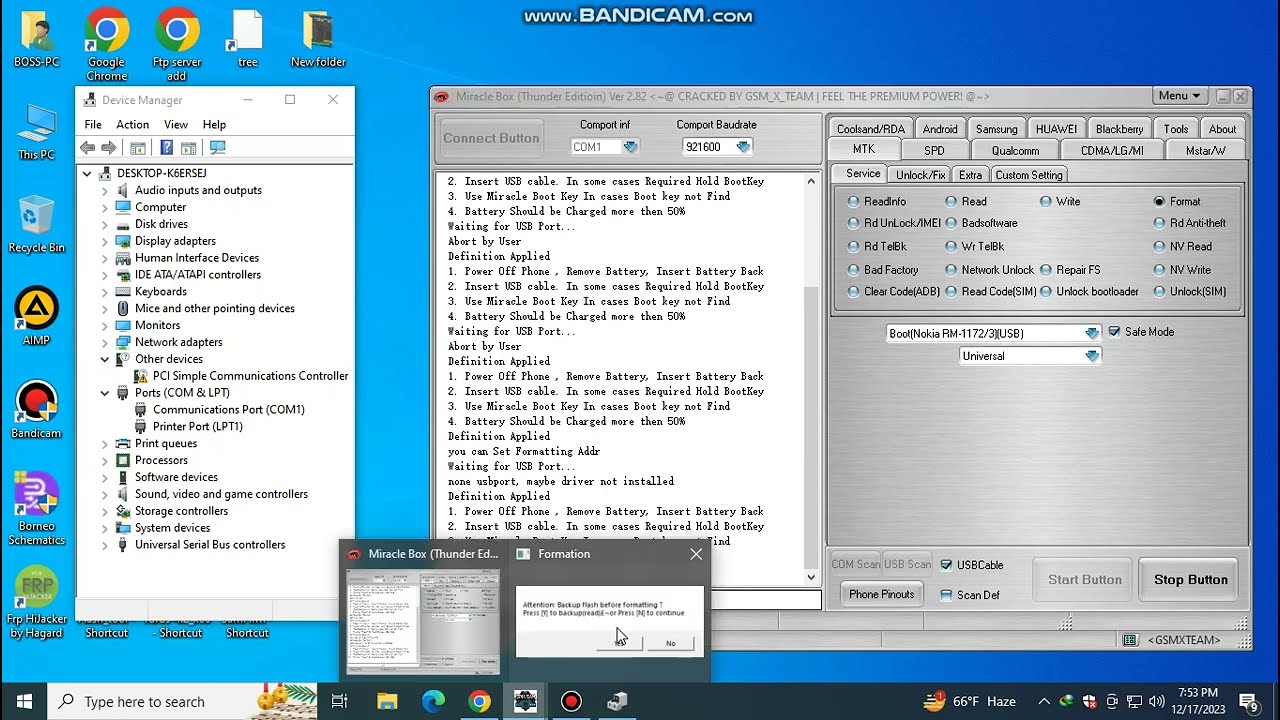Image resolution: width=1280 pixels, height=720 pixels.
Task: Choose the Network Unlock radio button
Action: click(x=990, y=270)
